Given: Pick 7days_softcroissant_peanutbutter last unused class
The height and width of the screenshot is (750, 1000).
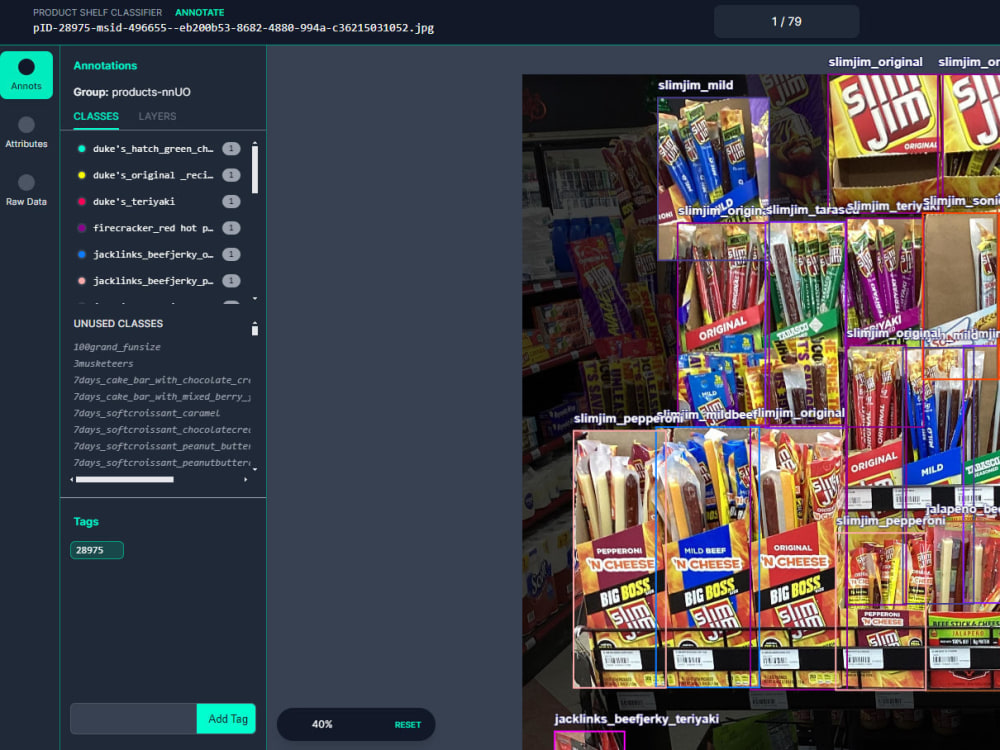Looking at the screenshot, I should click(161, 463).
